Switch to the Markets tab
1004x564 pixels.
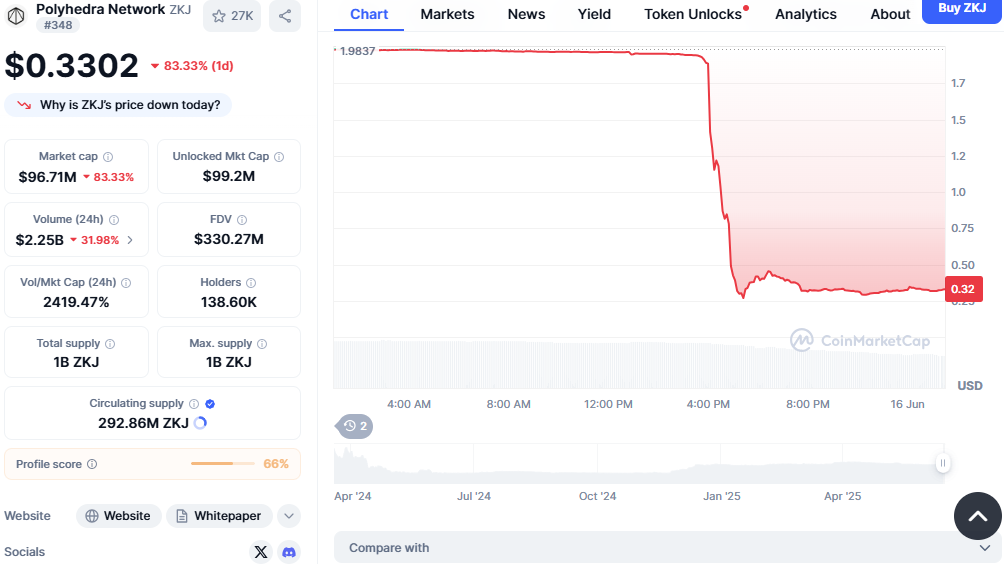448,15
